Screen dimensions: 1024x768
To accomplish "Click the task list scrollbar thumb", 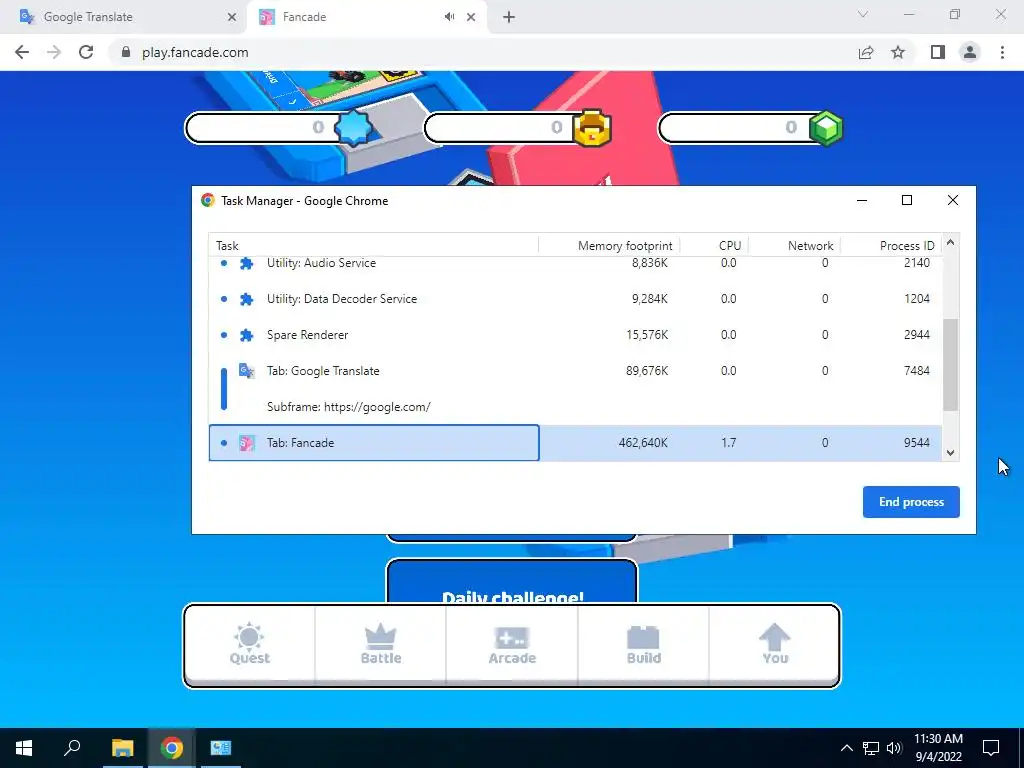I will (x=950, y=364).
